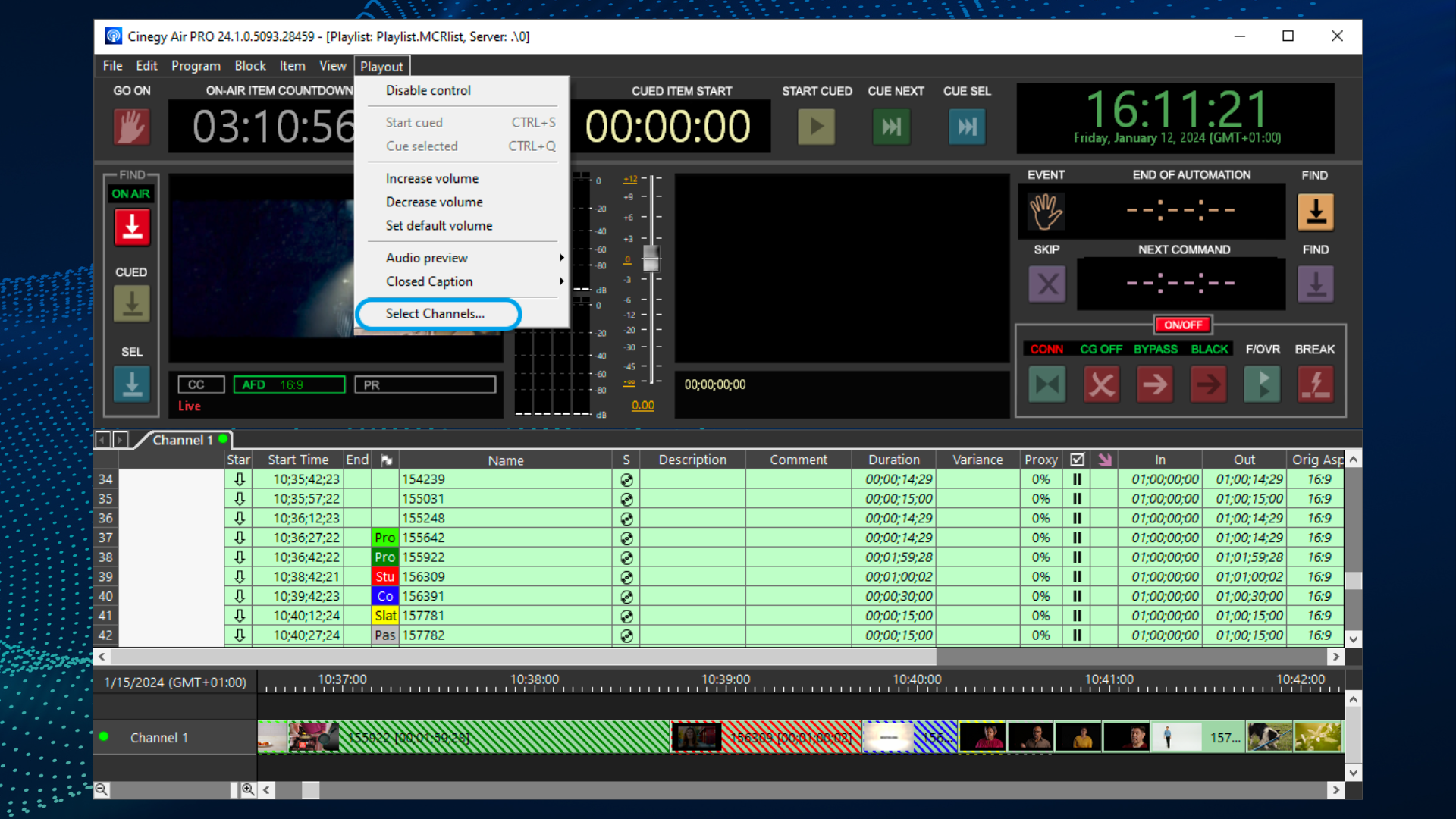Click the EVENT hand icon
The width and height of the screenshot is (1456, 819).
(x=1046, y=211)
